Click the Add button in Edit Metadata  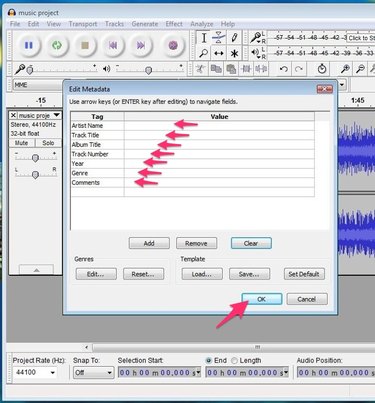pos(149,243)
